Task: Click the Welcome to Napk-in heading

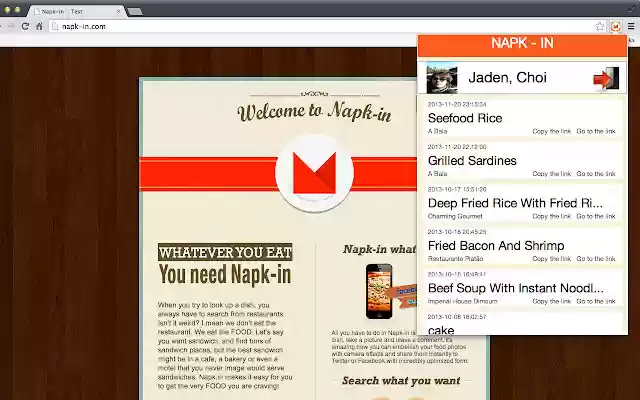Action: pos(314,111)
